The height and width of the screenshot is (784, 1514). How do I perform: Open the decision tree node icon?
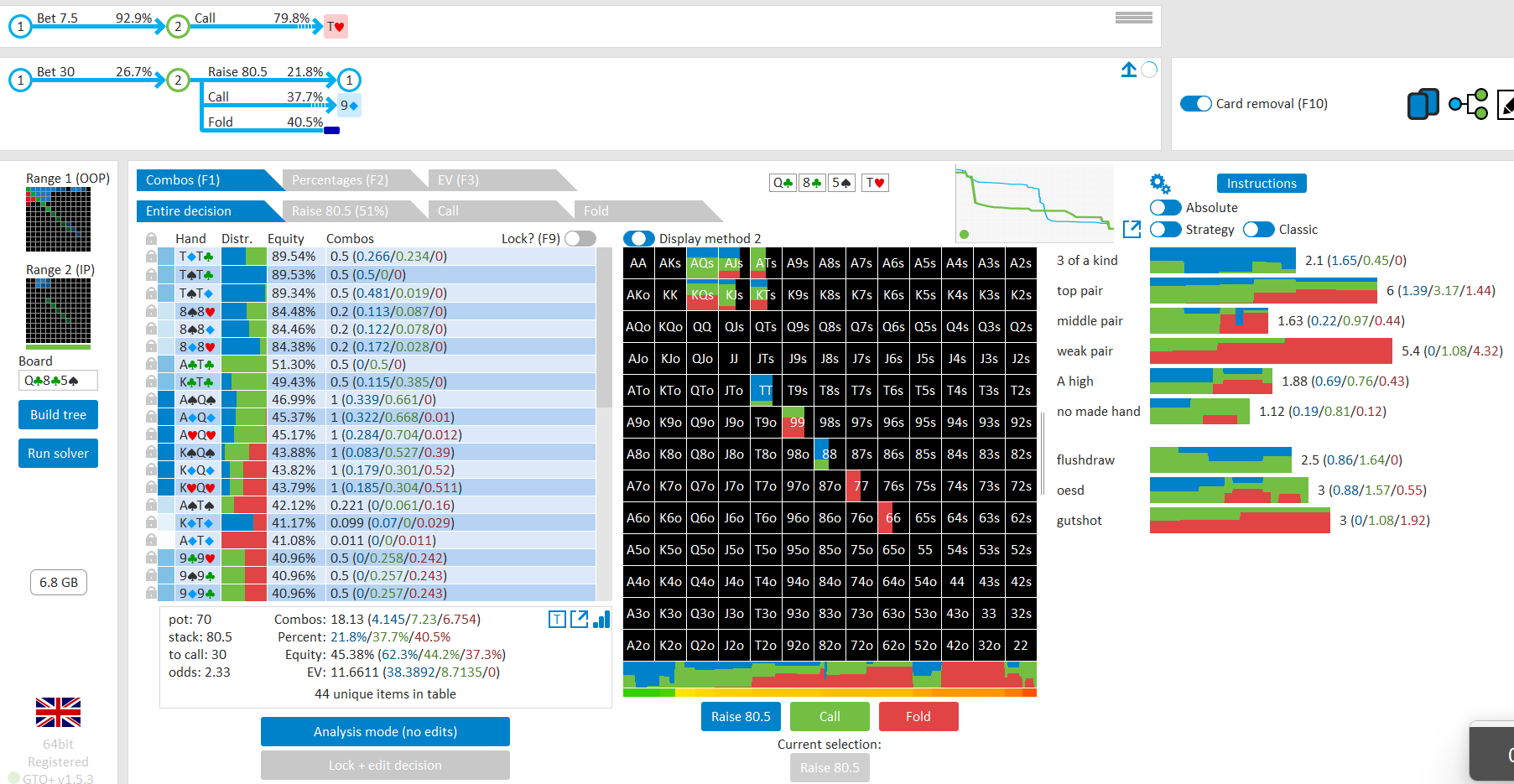pyautogui.click(x=1469, y=104)
